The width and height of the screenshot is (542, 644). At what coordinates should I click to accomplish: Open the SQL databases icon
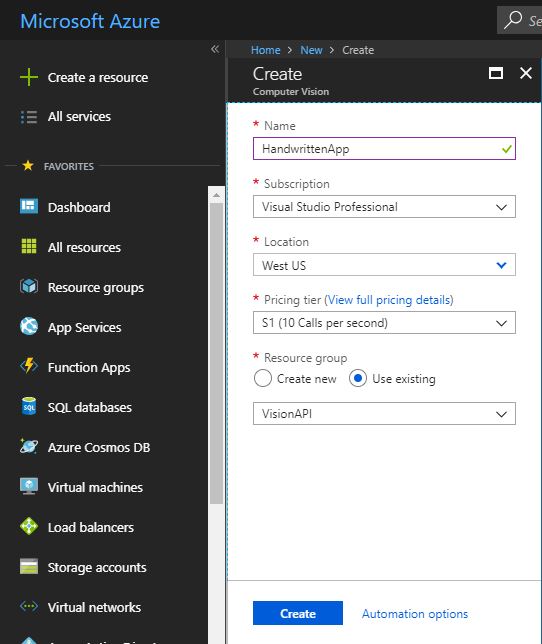[x=29, y=407]
